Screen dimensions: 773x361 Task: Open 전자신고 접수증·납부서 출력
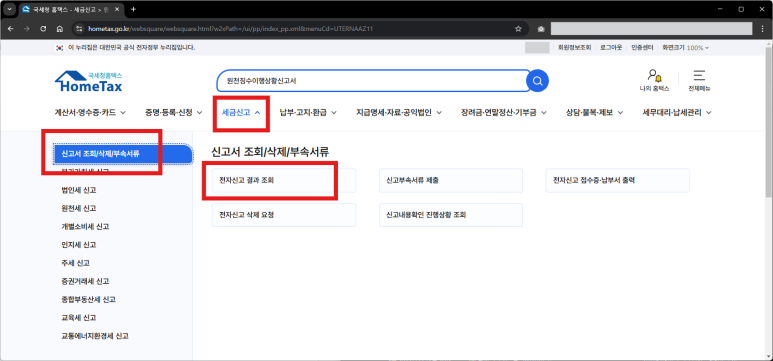point(618,180)
